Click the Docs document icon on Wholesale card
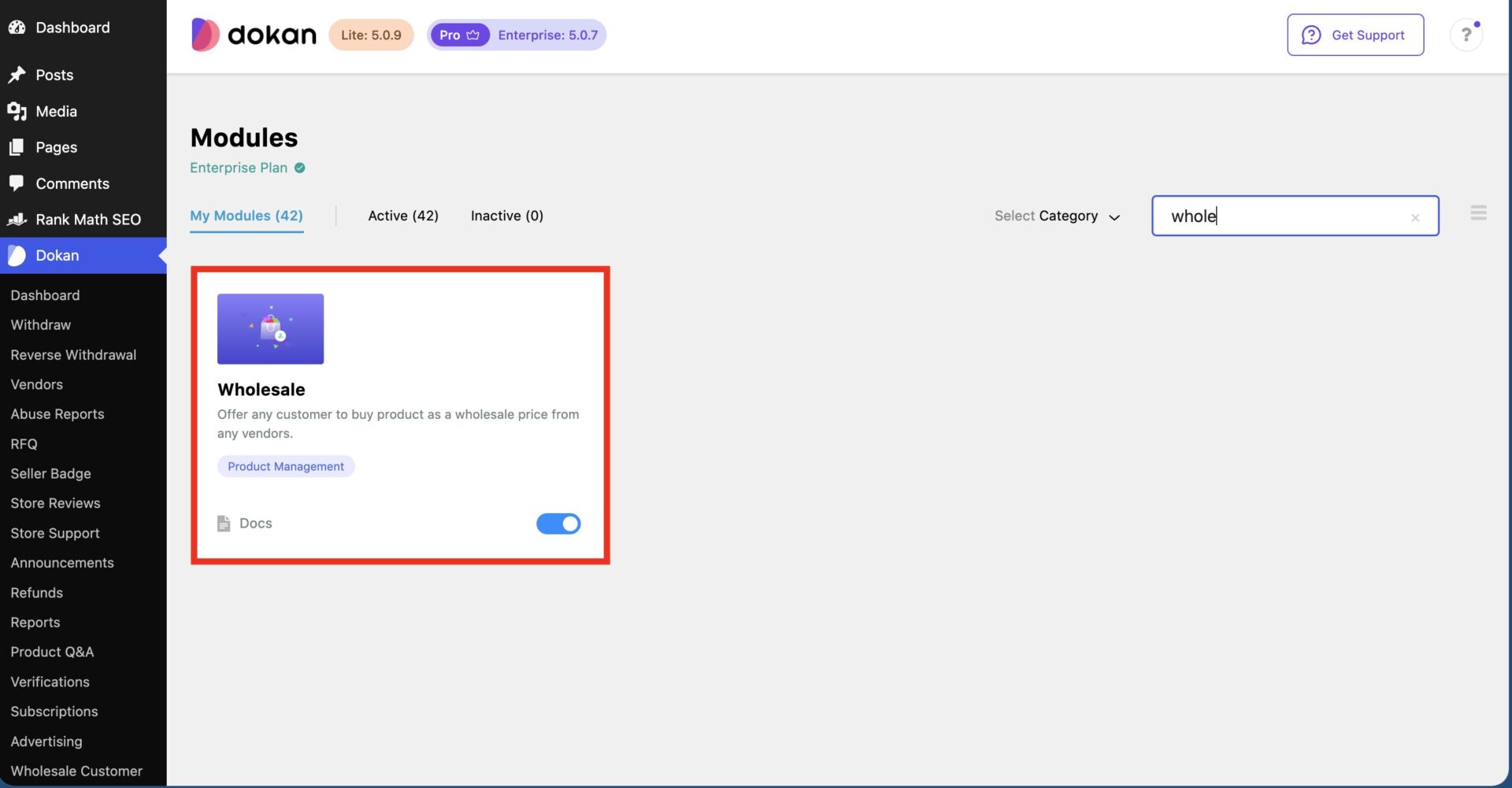This screenshot has width=1512, height=788. point(224,523)
